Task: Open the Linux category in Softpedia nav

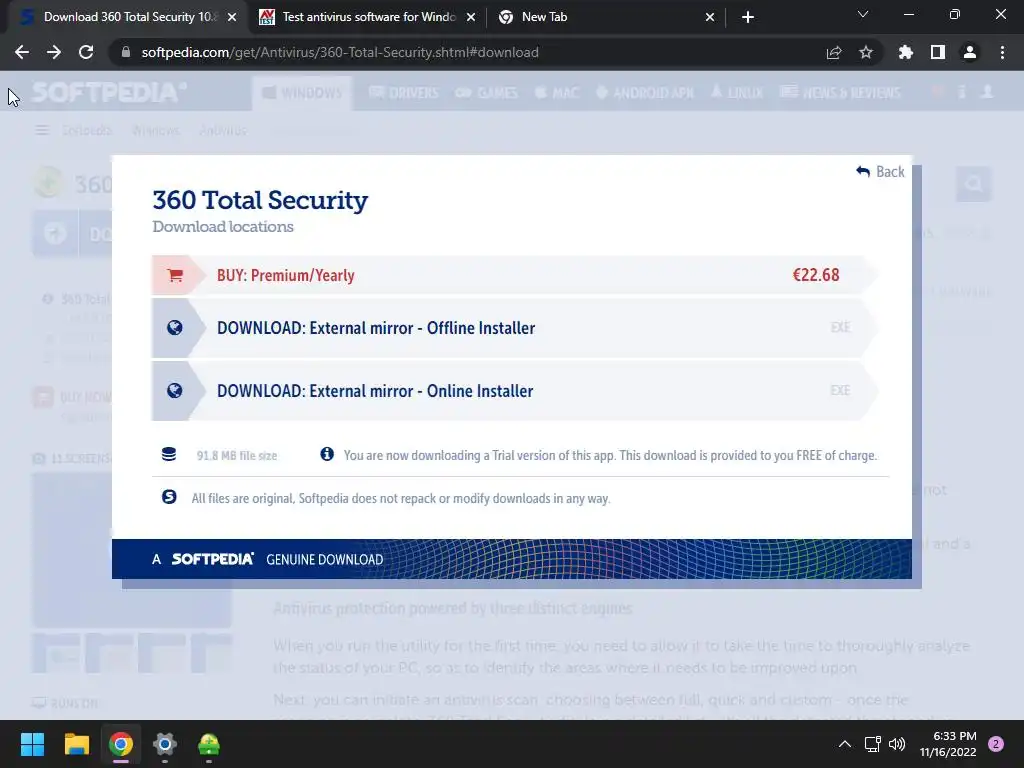Action: pos(737,93)
